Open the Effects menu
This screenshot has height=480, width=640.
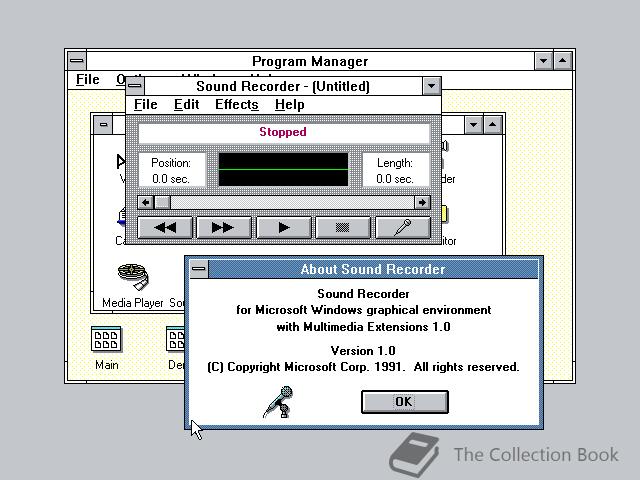pos(237,104)
